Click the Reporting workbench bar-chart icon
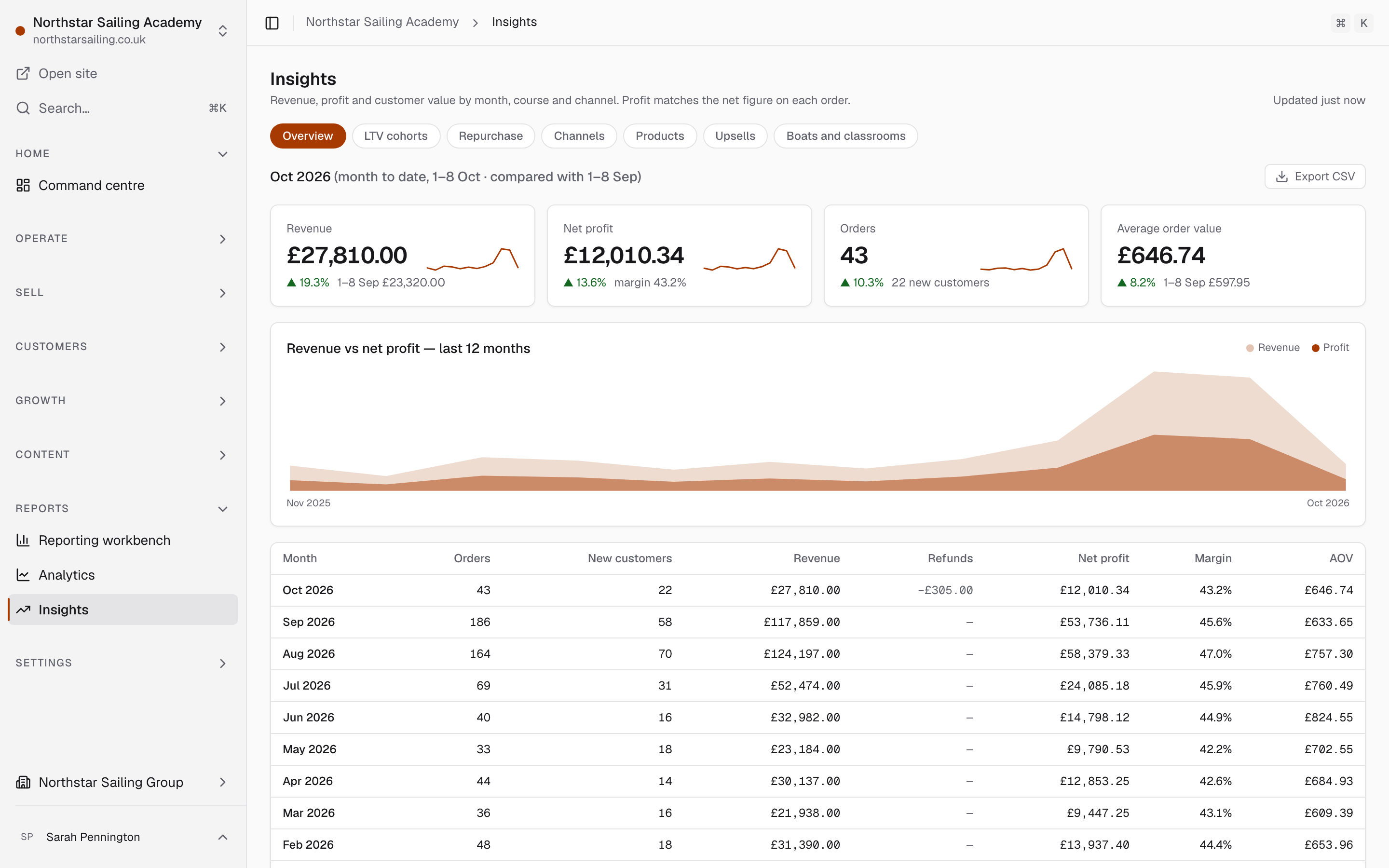The width and height of the screenshot is (1389, 868). (x=23, y=540)
